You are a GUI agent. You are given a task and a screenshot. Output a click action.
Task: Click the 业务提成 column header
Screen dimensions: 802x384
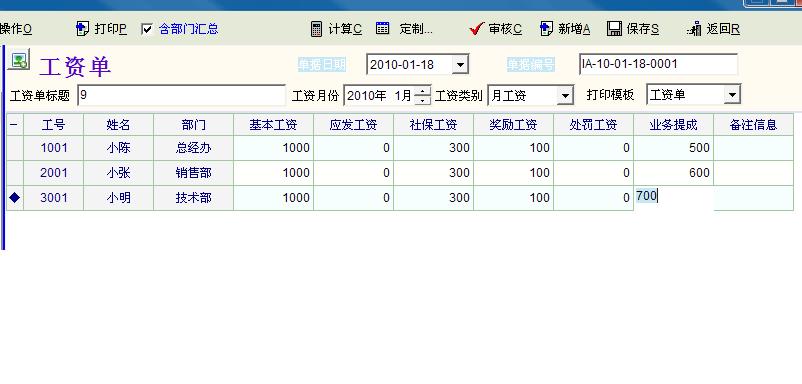[x=674, y=125]
